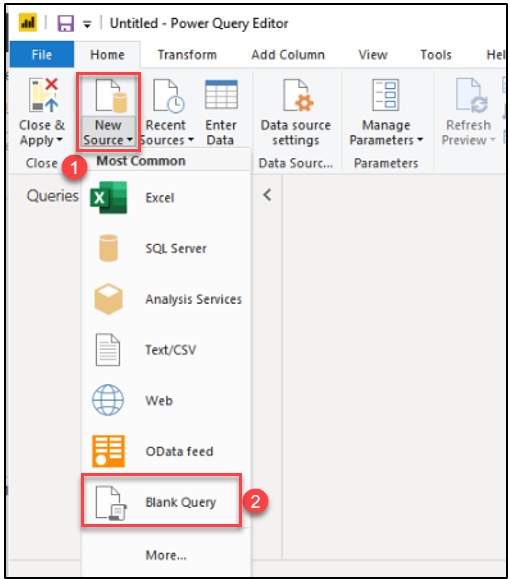This screenshot has height=579, width=510.
Task: Open the Add Column tab
Action: coord(288,55)
